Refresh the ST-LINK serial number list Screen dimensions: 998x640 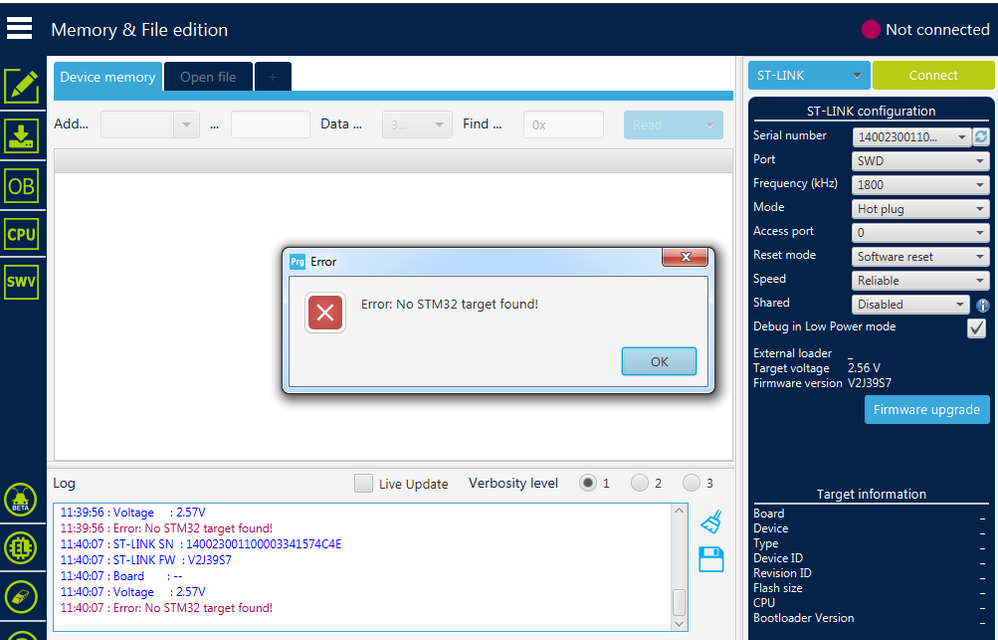[981, 136]
